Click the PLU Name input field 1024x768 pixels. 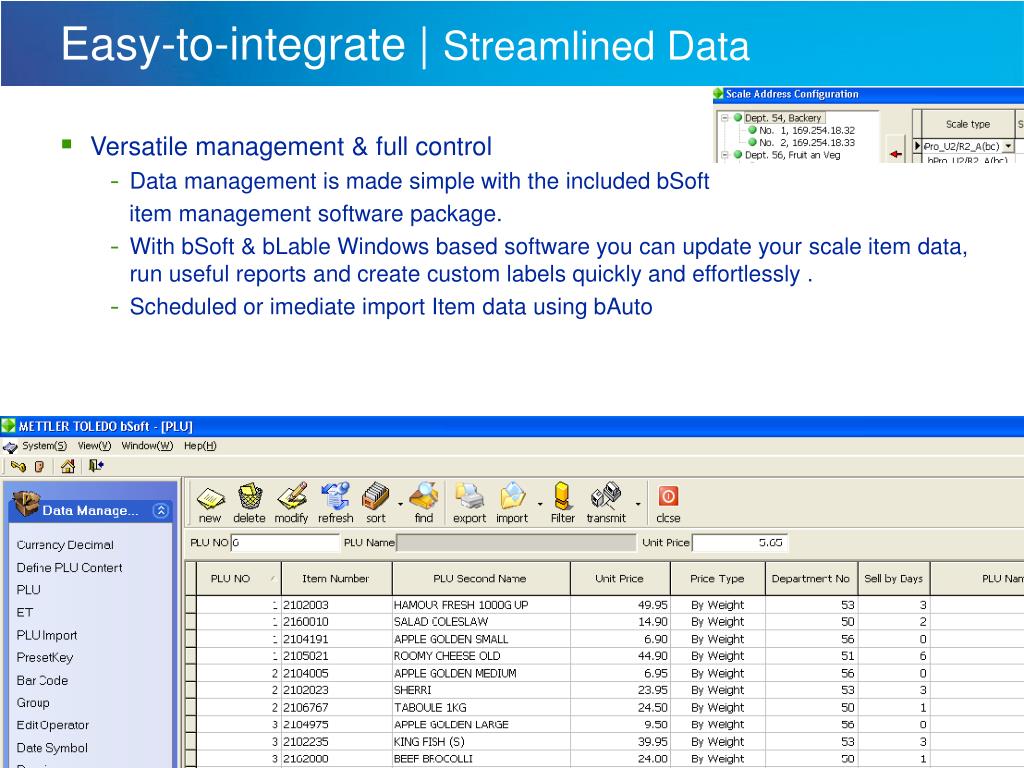(516, 543)
